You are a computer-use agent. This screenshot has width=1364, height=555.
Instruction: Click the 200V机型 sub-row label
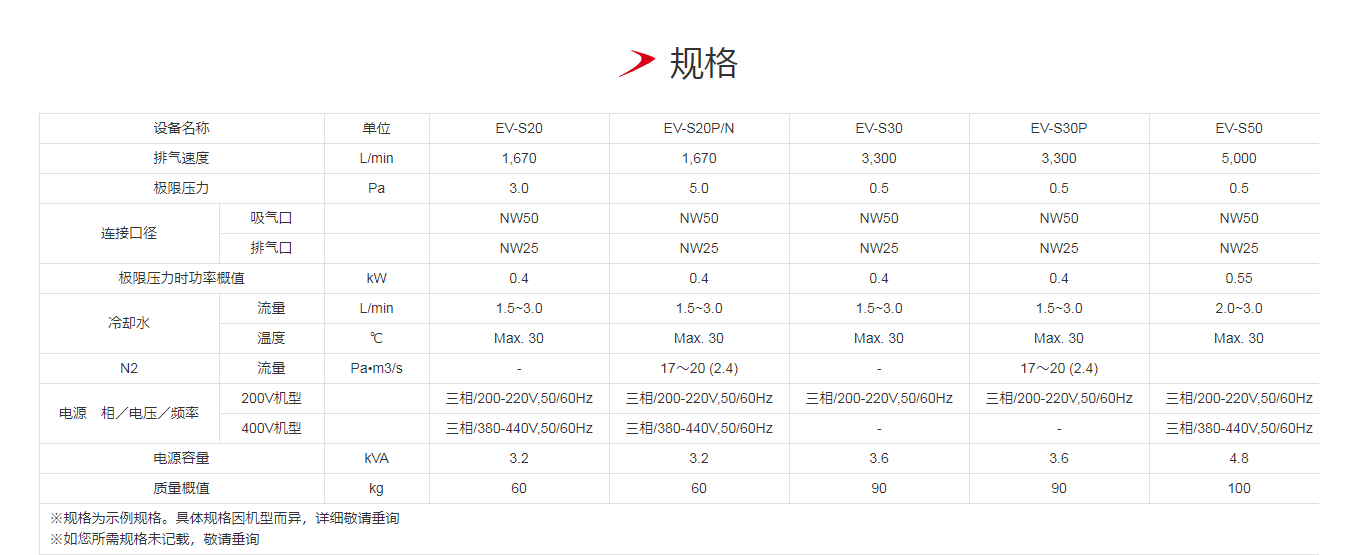tap(271, 398)
